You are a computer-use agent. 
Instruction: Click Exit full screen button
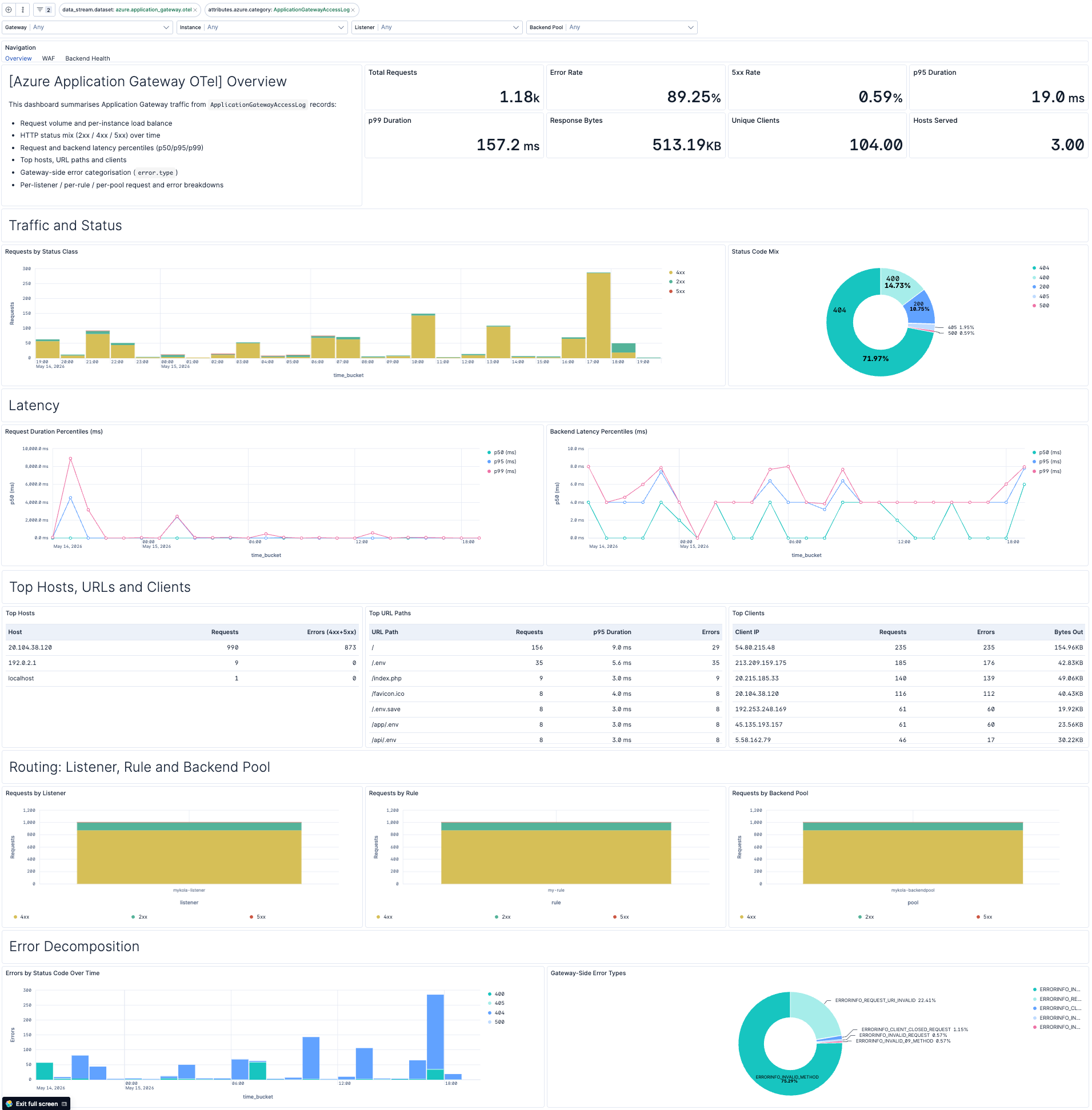click(x=37, y=1104)
